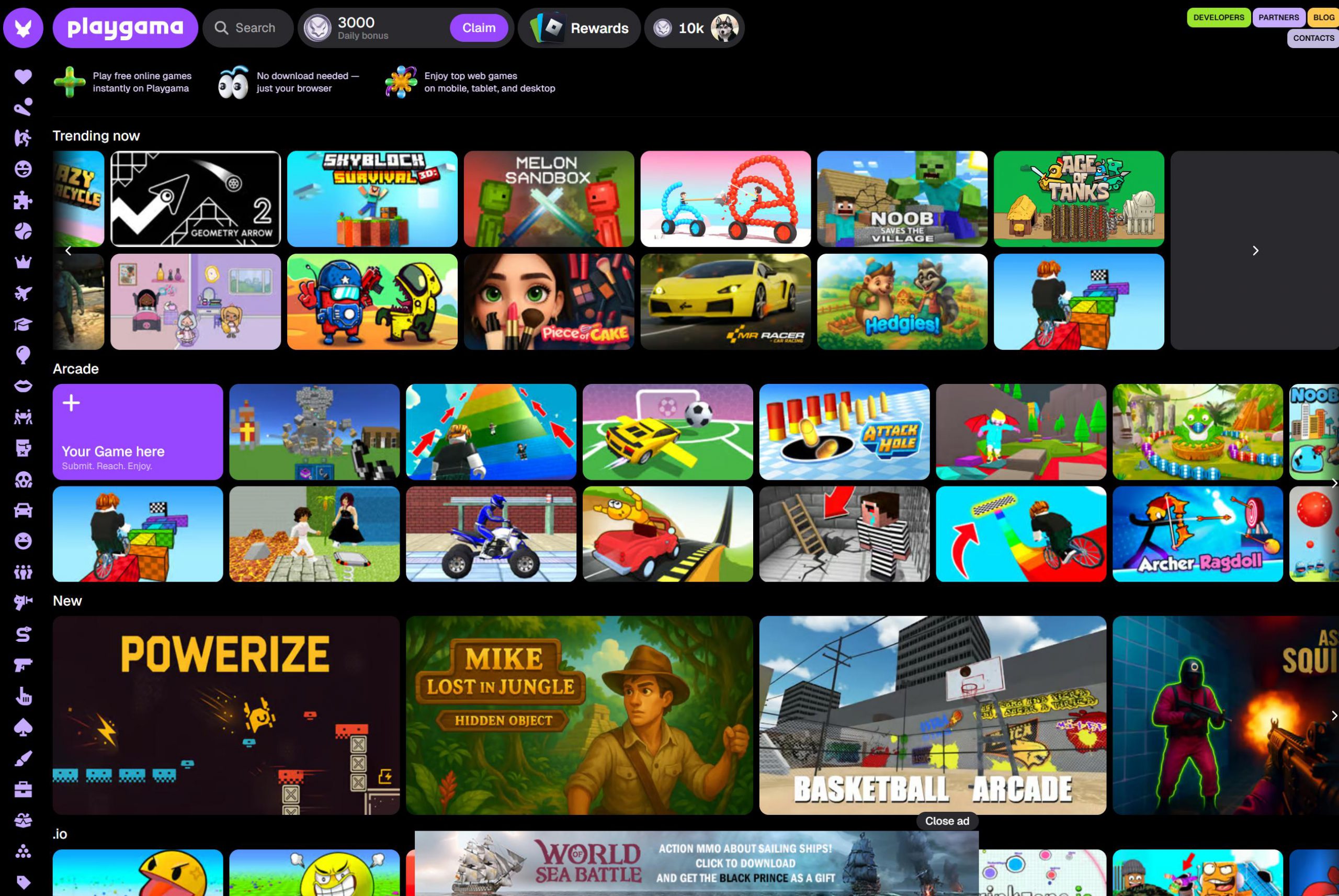
Task: Launch the Age of Tanks game
Action: click(1079, 198)
